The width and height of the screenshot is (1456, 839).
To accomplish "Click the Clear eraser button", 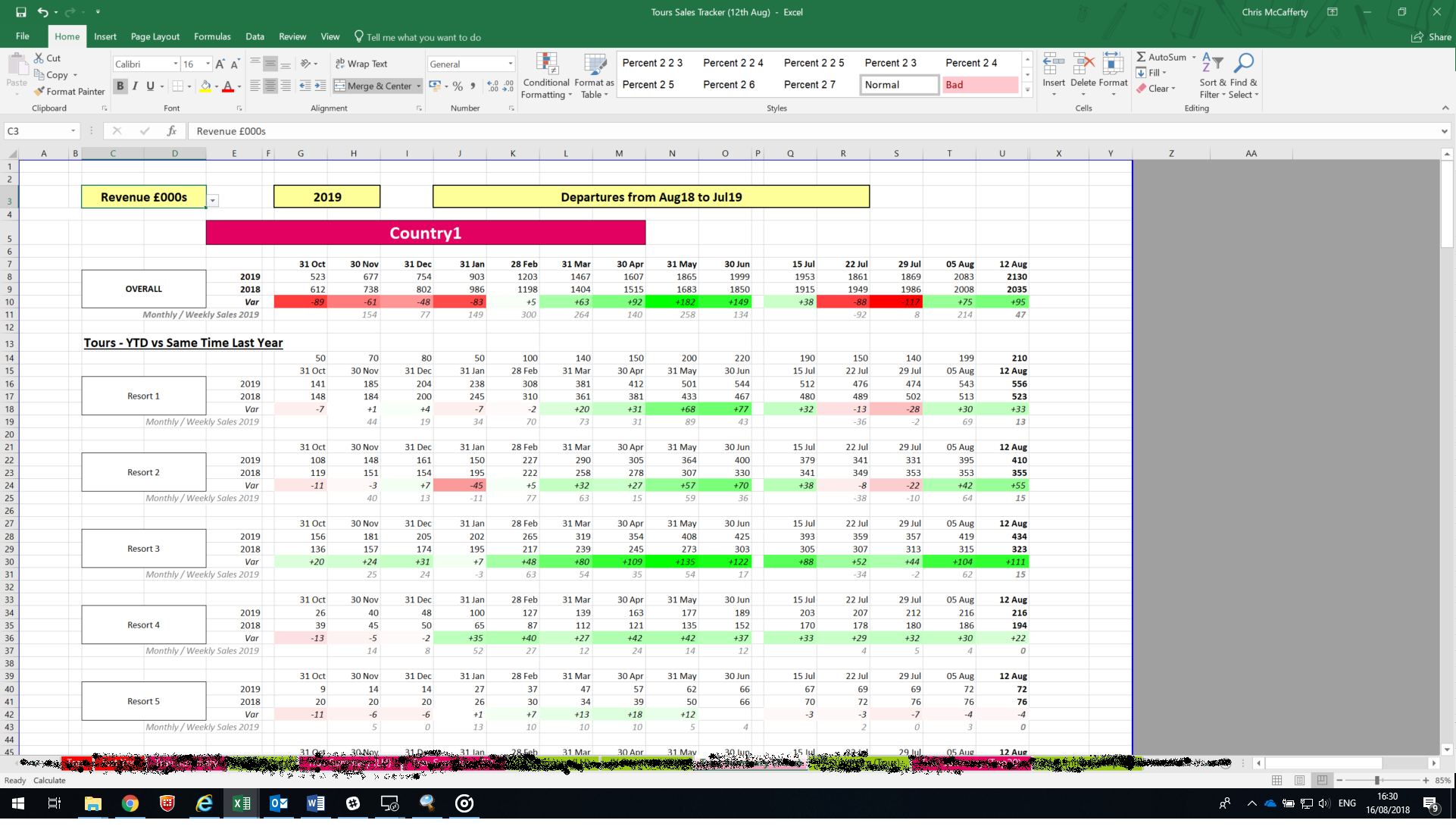I will pos(1155,88).
